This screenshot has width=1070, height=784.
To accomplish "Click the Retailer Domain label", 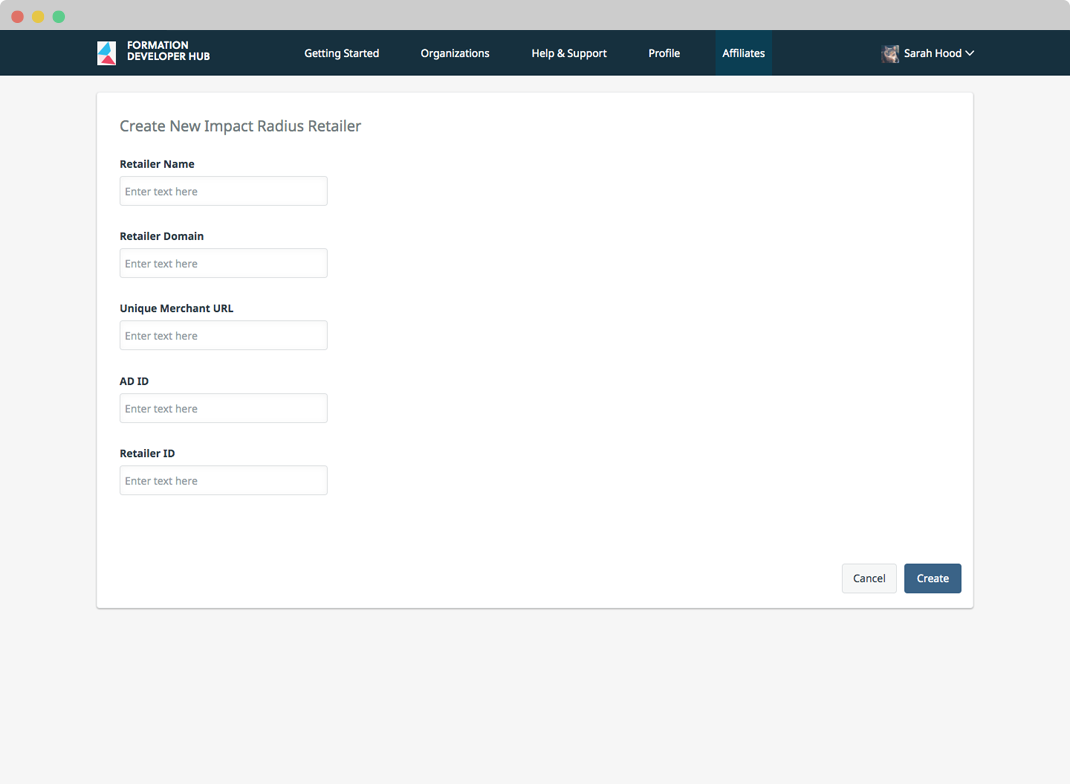I will tap(162, 236).
